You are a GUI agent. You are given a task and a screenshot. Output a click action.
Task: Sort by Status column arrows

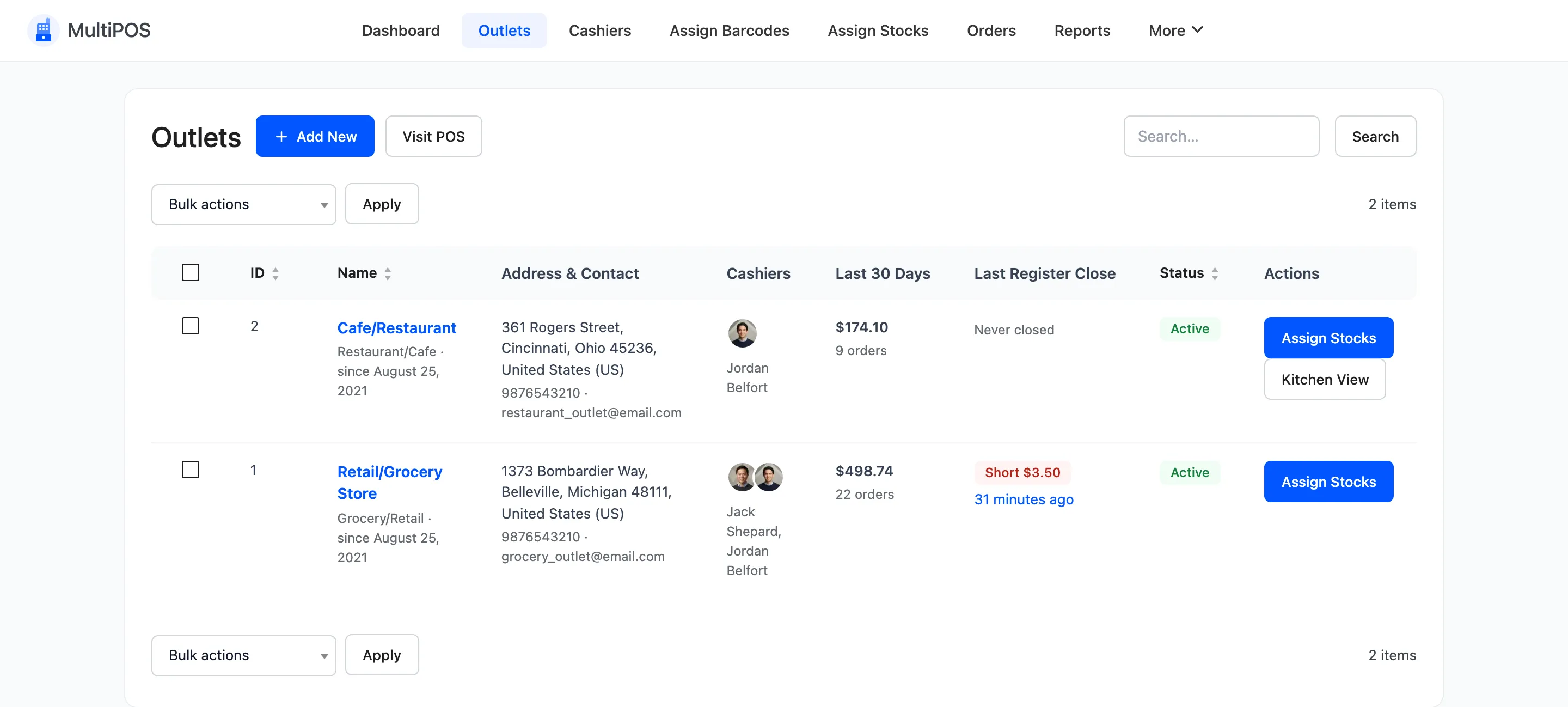pos(1214,273)
